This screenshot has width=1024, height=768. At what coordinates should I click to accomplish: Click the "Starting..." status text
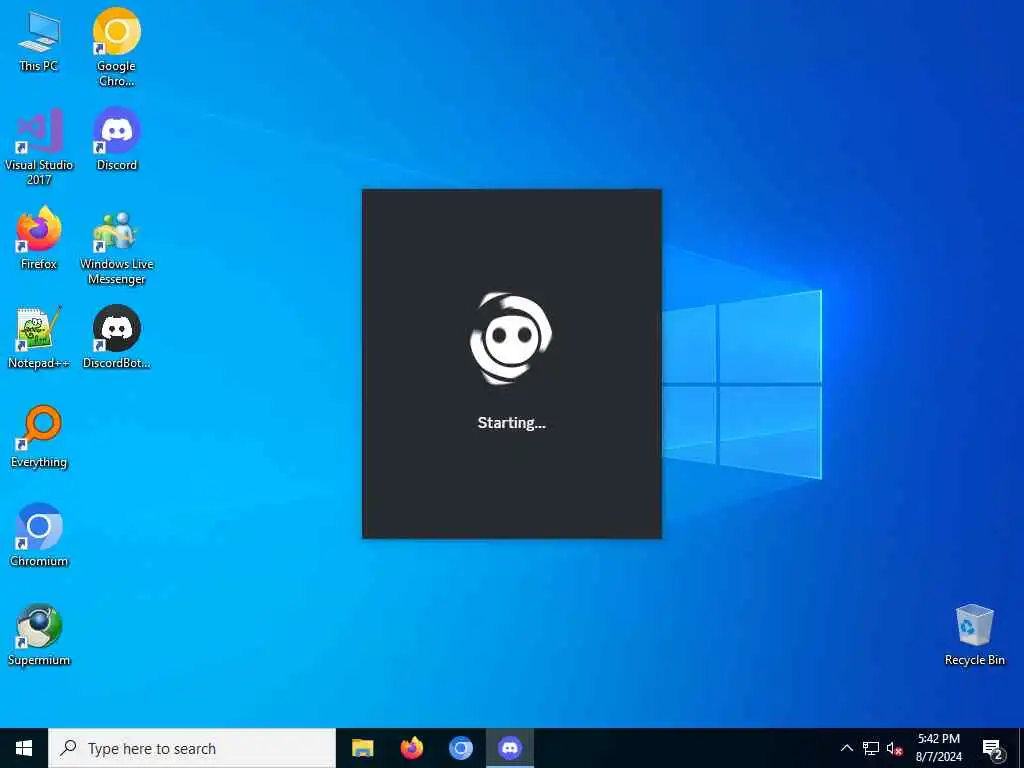[x=511, y=423]
